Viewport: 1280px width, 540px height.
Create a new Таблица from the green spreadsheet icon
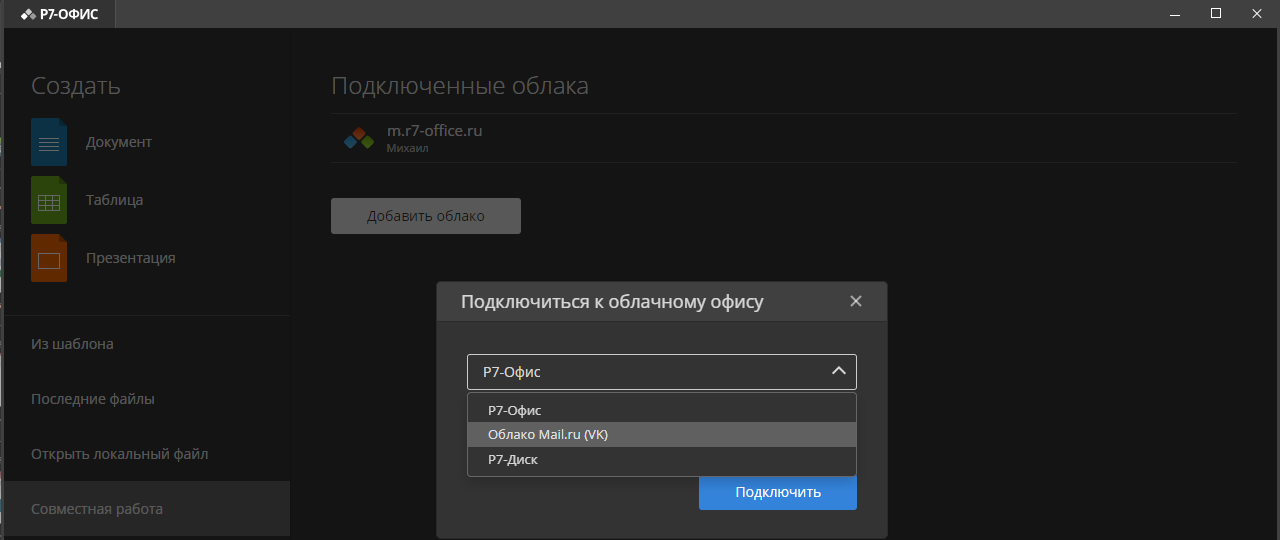coord(49,199)
